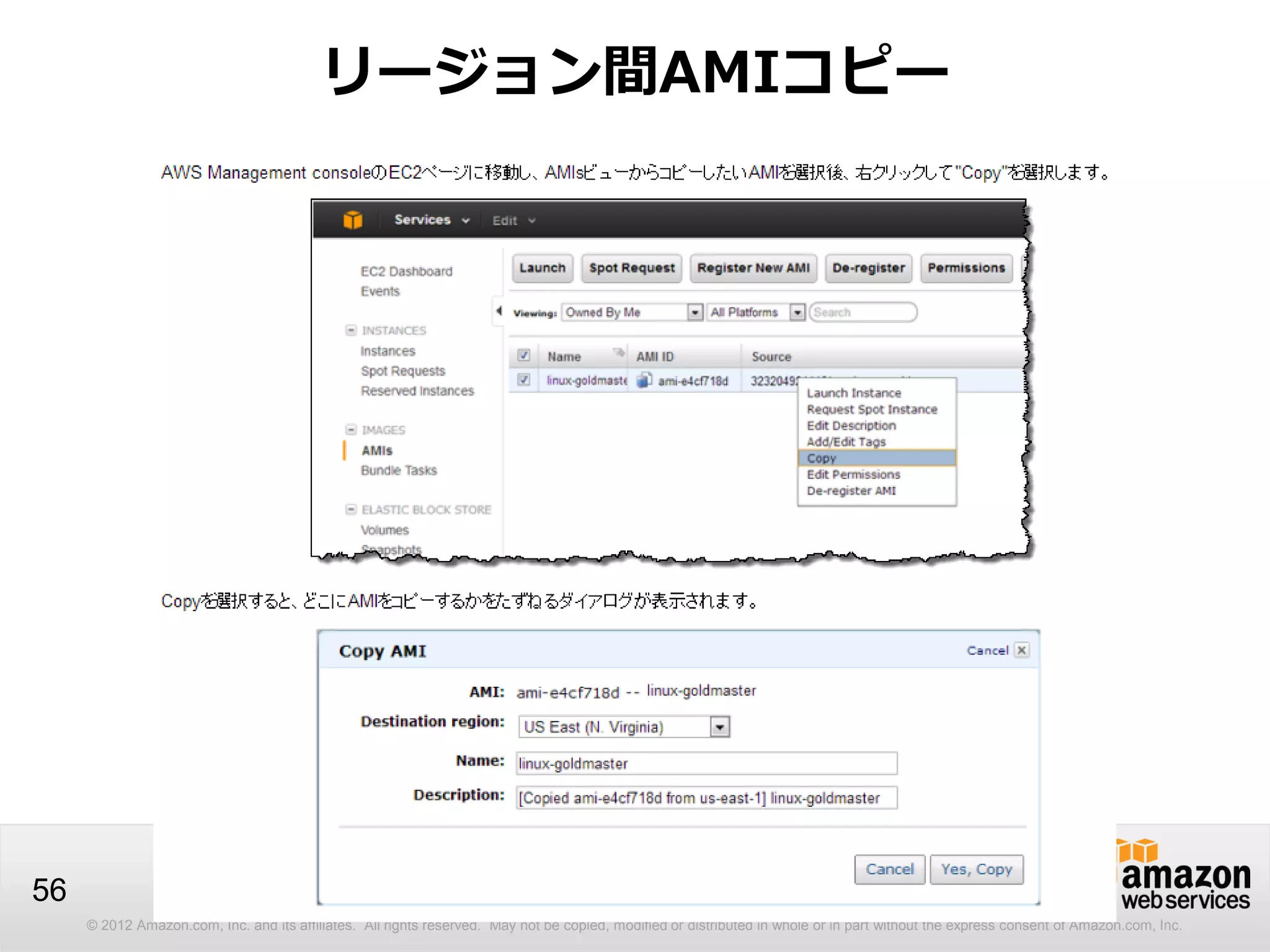Click the Description input field

[706, 798]
